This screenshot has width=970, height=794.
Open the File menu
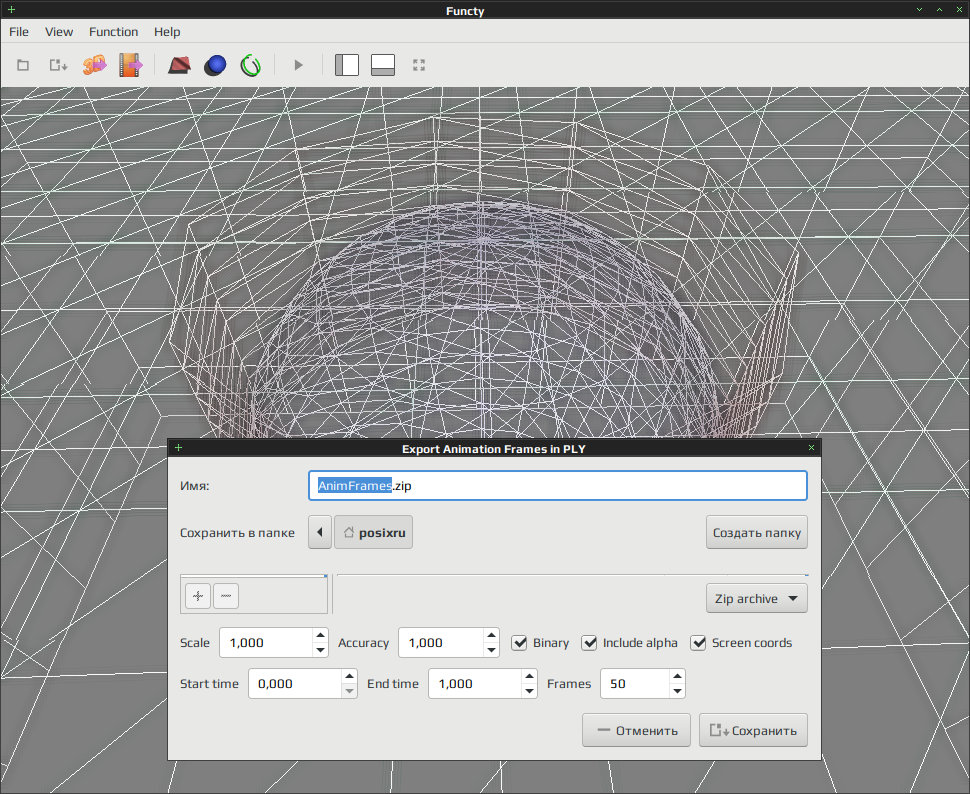[x=19, y=32]
